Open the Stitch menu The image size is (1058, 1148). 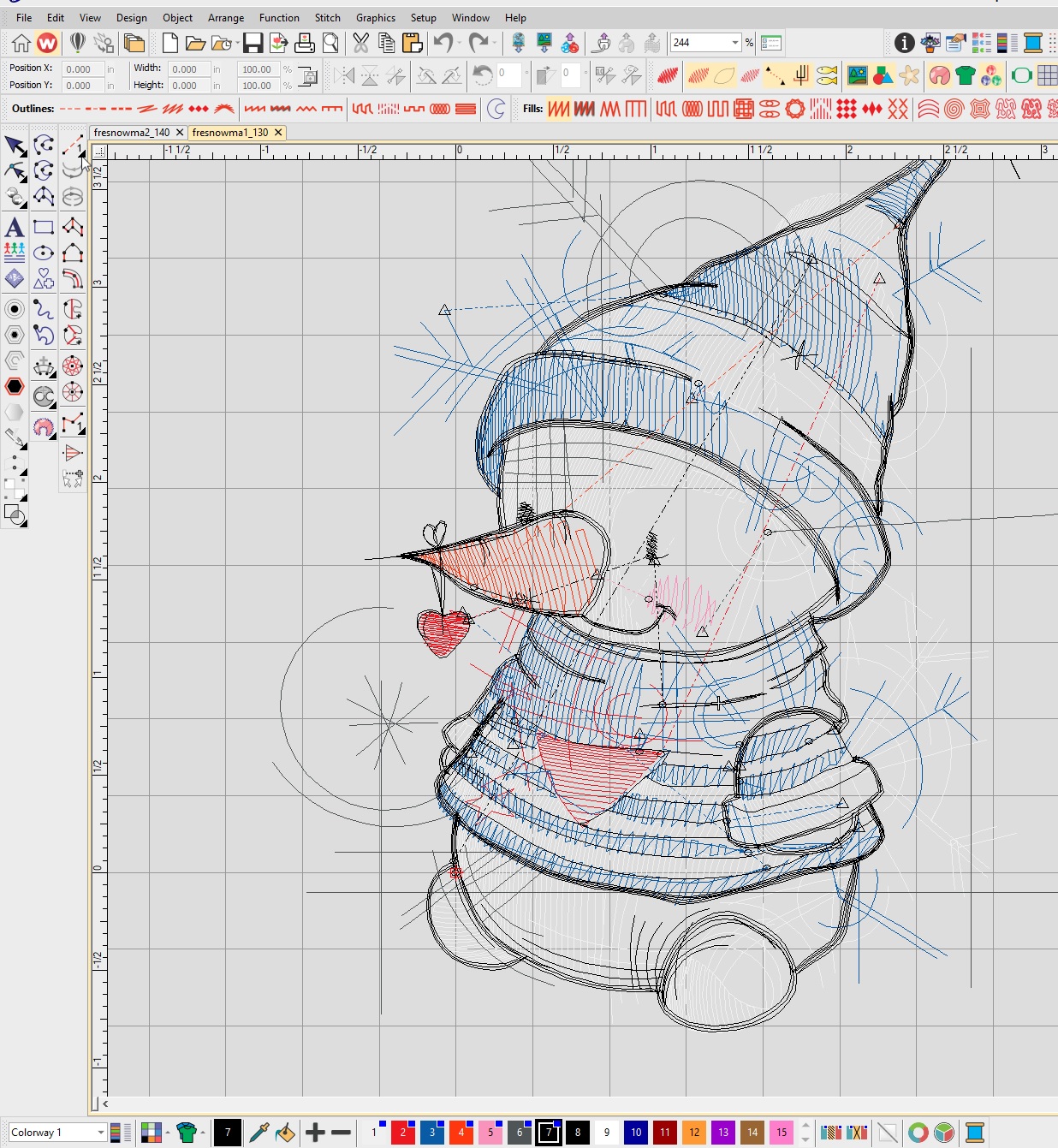(x=327, y=18)
